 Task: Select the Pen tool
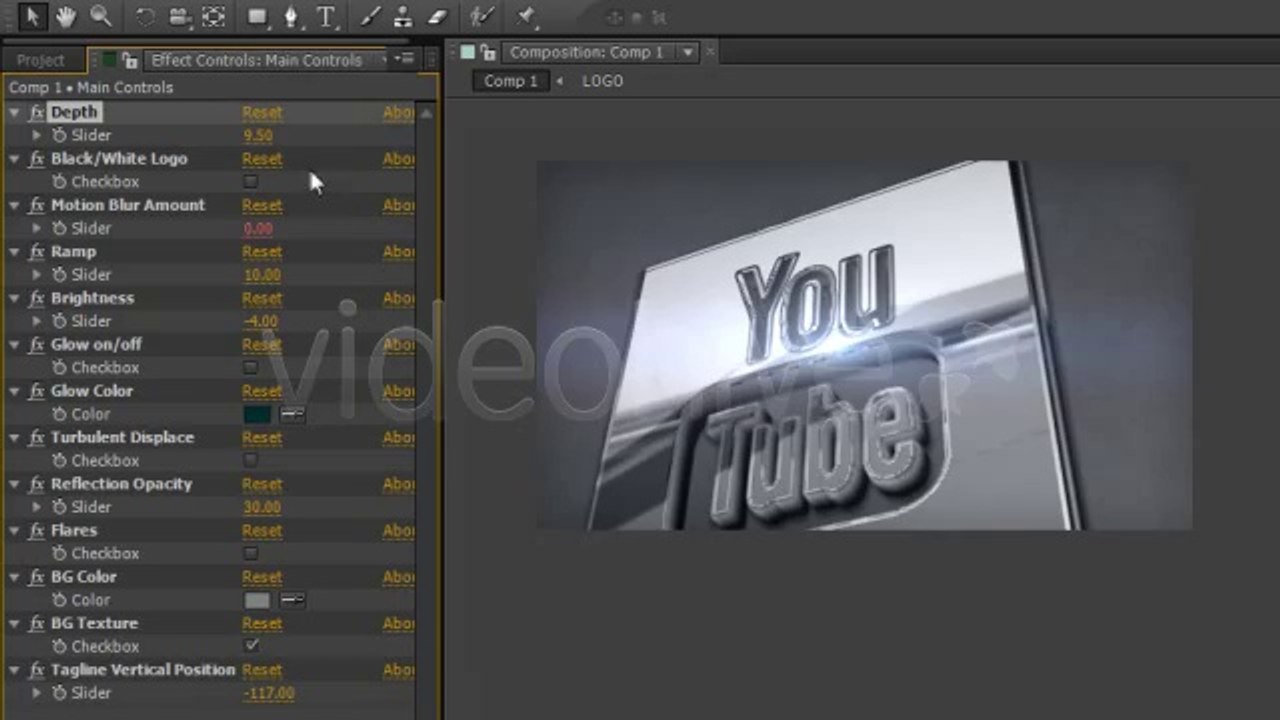(292, 17)
